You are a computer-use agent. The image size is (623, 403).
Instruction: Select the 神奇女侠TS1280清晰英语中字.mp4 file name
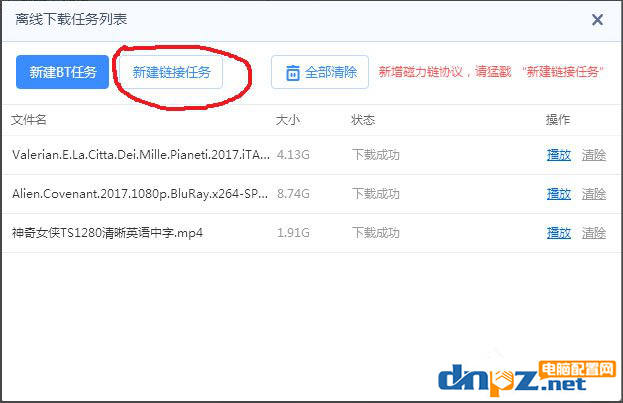pos(107,232)
